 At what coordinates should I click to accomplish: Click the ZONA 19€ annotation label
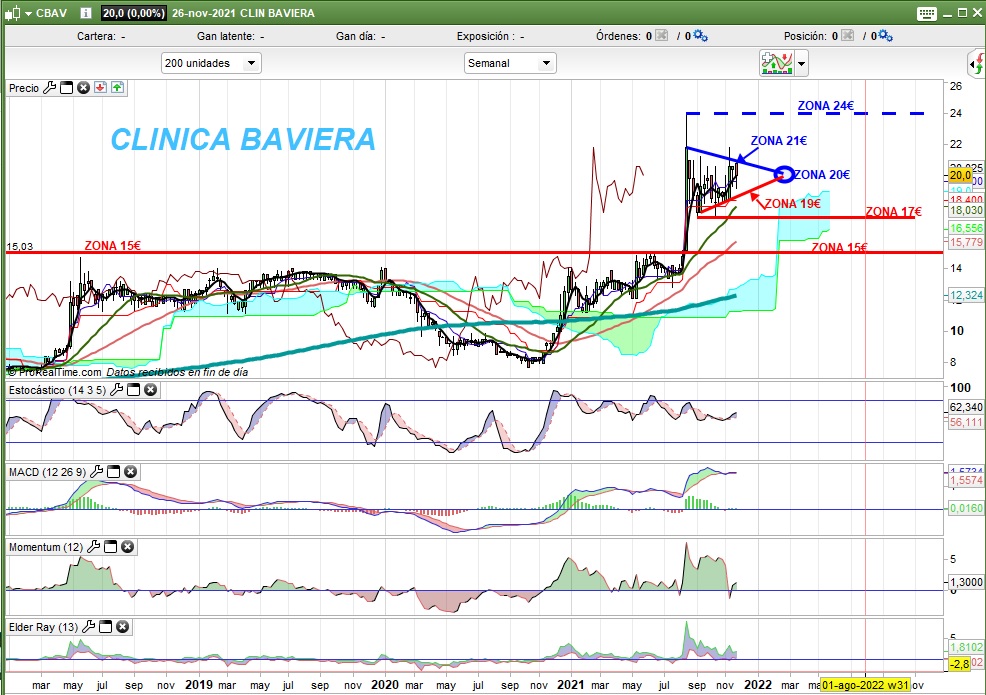792,204
